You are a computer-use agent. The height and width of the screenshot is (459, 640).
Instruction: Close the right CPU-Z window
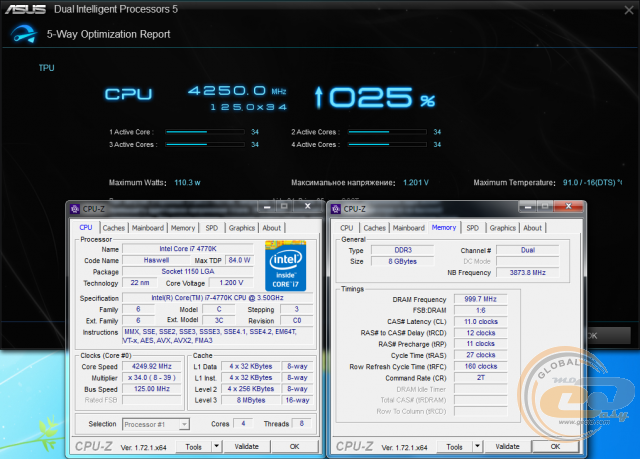coord(568,206)
